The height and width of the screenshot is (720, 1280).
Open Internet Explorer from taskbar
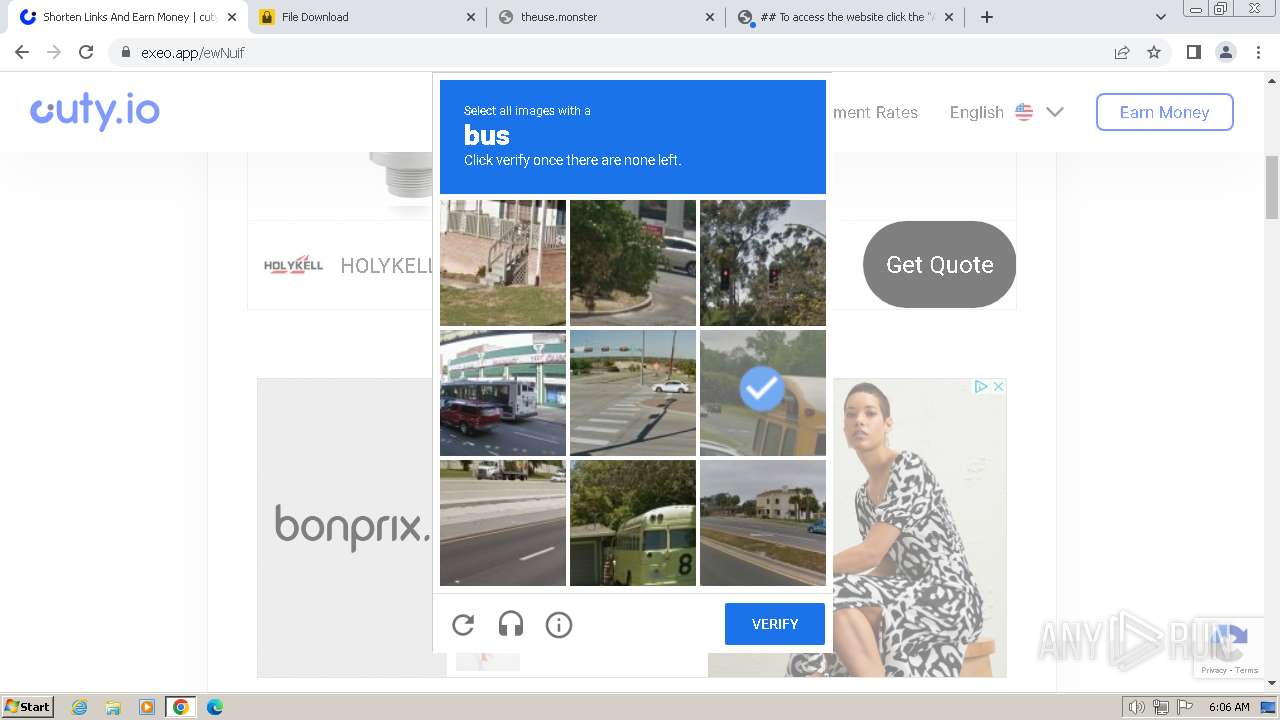point(79,707)
